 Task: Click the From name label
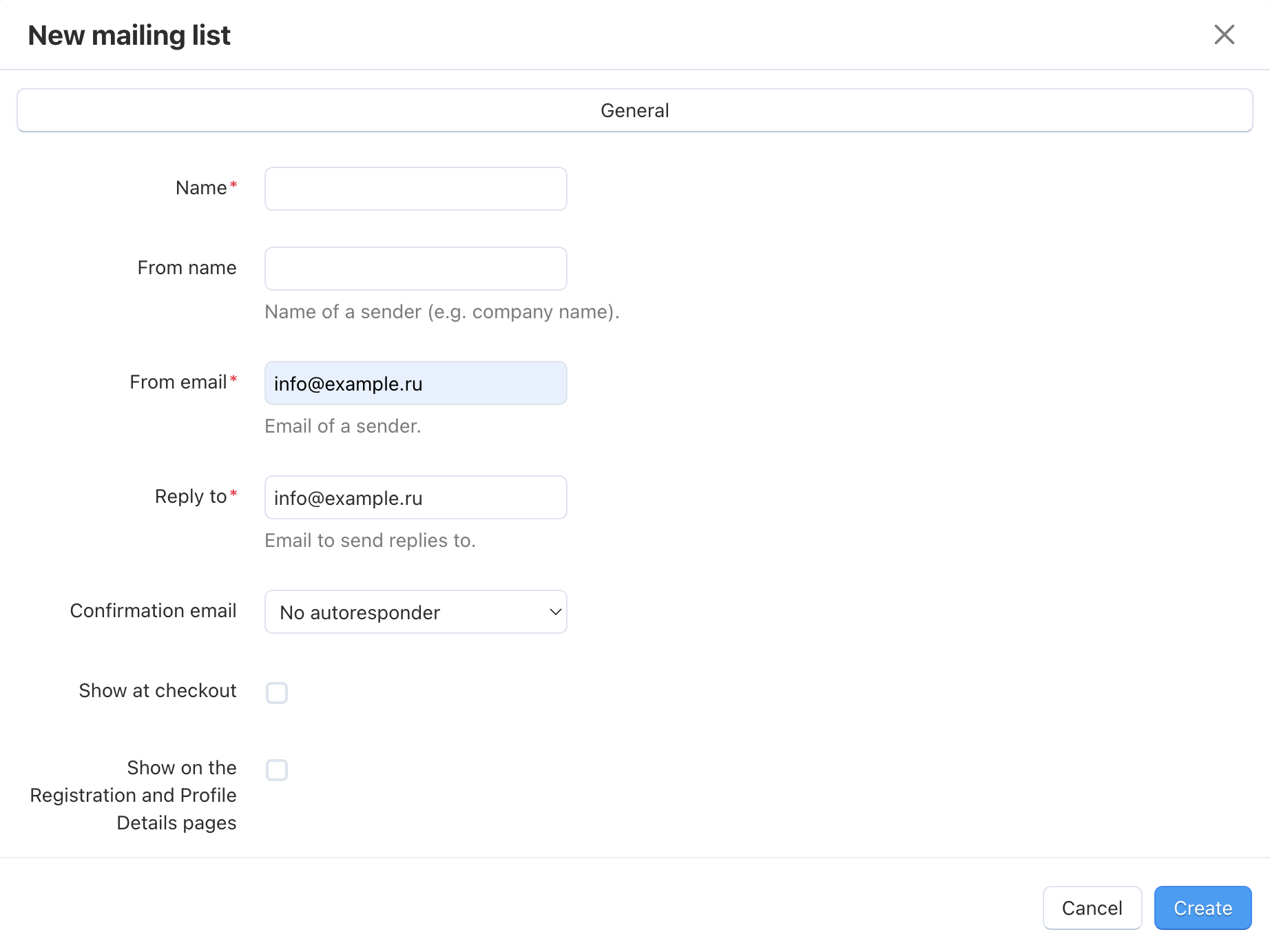pyautogui.click(x=187, y=268)
